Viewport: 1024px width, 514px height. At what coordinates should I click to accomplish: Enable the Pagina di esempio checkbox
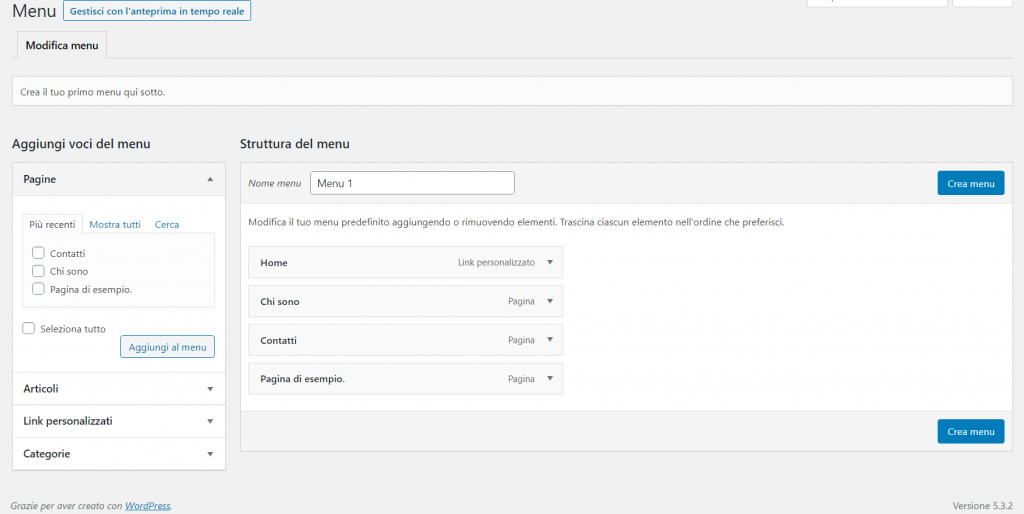(x=38, y=289)
